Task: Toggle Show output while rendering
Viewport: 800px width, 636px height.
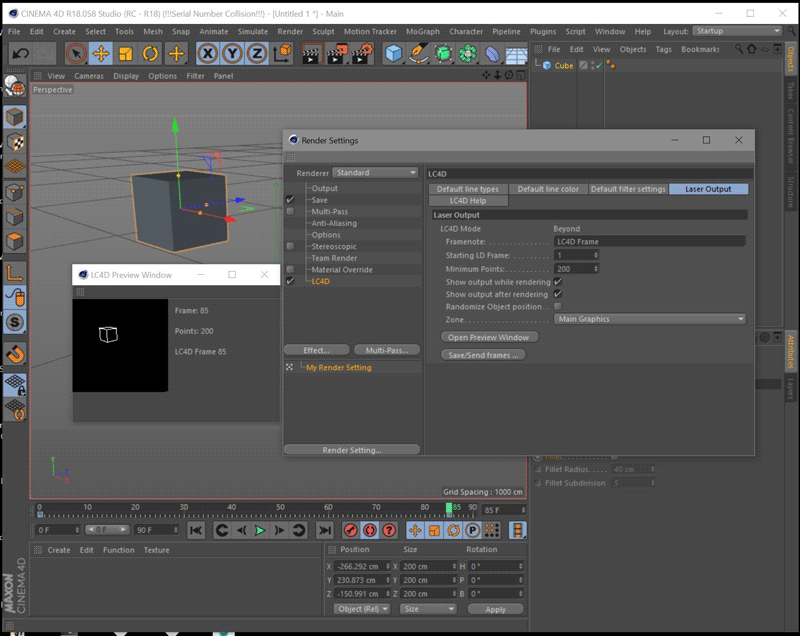Action: pos(558,282)
